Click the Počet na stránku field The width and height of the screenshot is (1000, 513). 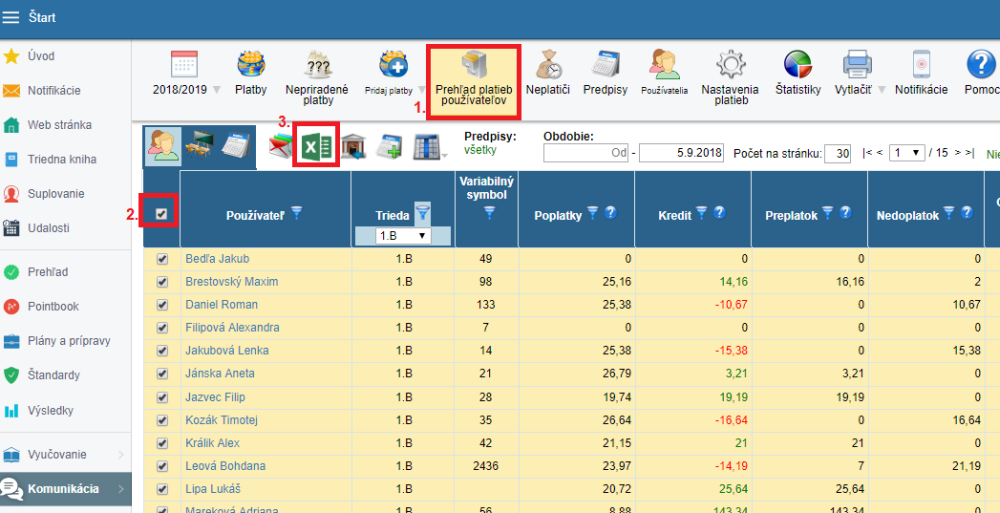pyautogui.click(x=837, y=154)
